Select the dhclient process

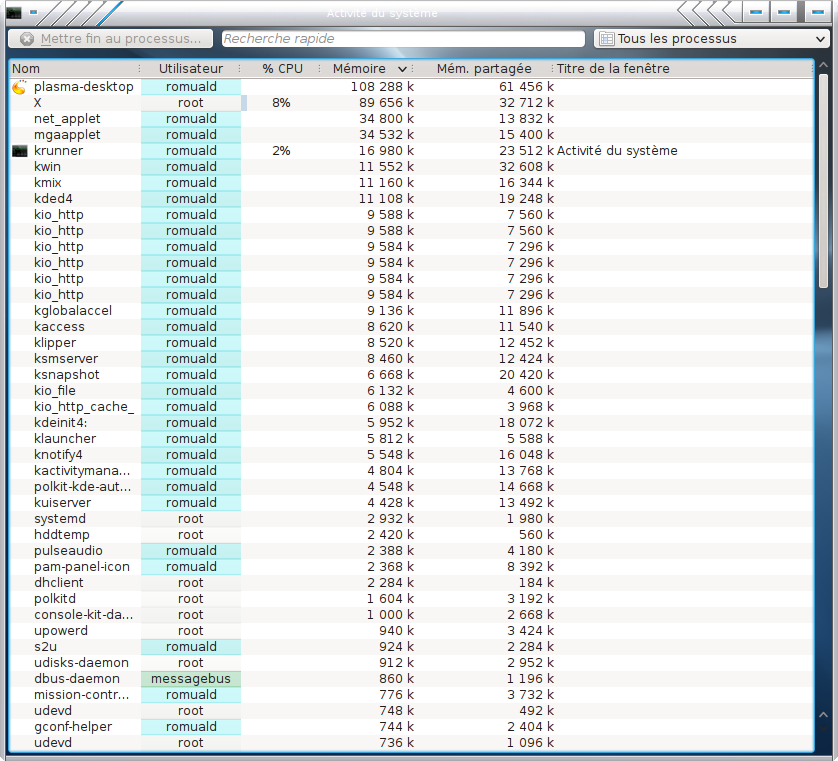point(58,584)
